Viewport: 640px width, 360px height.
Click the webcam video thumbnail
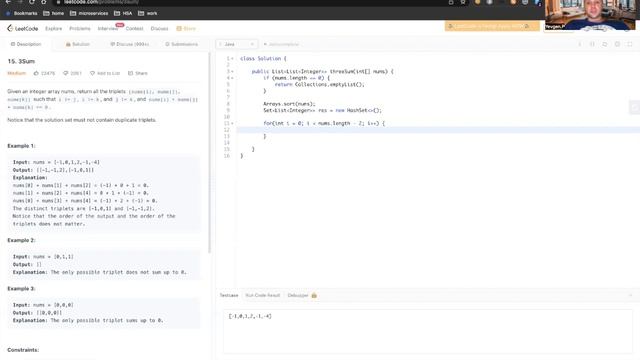tap(590, 15)
